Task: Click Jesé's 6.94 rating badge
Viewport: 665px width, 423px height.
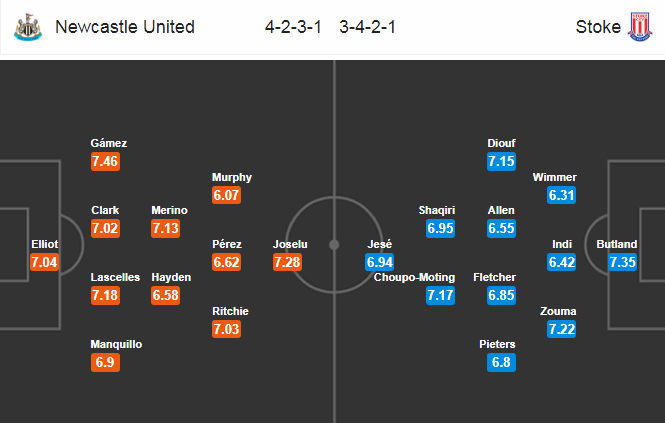Action: click(x=380, y=262)
